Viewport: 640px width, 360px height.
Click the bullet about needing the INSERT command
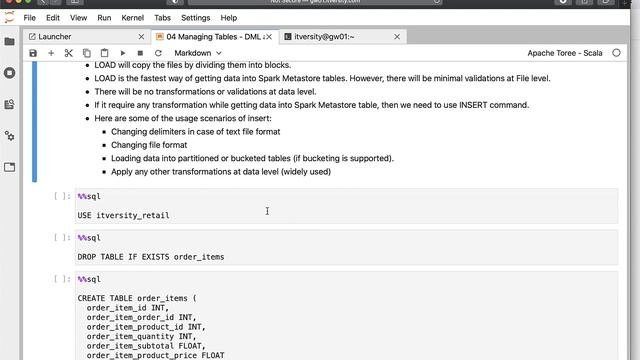(311, 105)
